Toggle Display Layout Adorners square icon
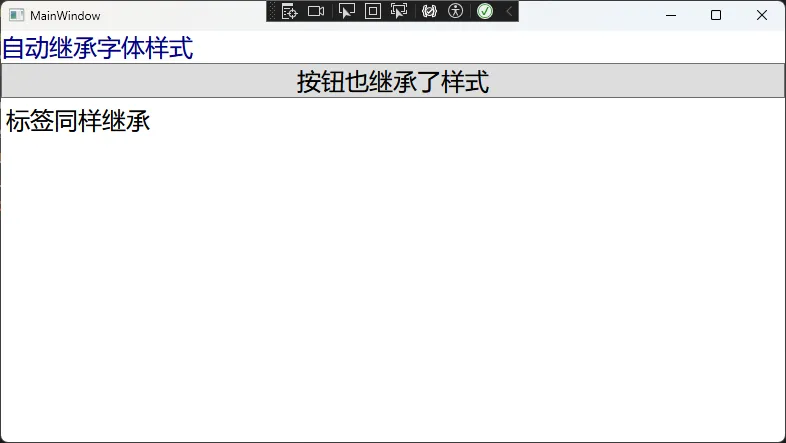 coord(373,11)
